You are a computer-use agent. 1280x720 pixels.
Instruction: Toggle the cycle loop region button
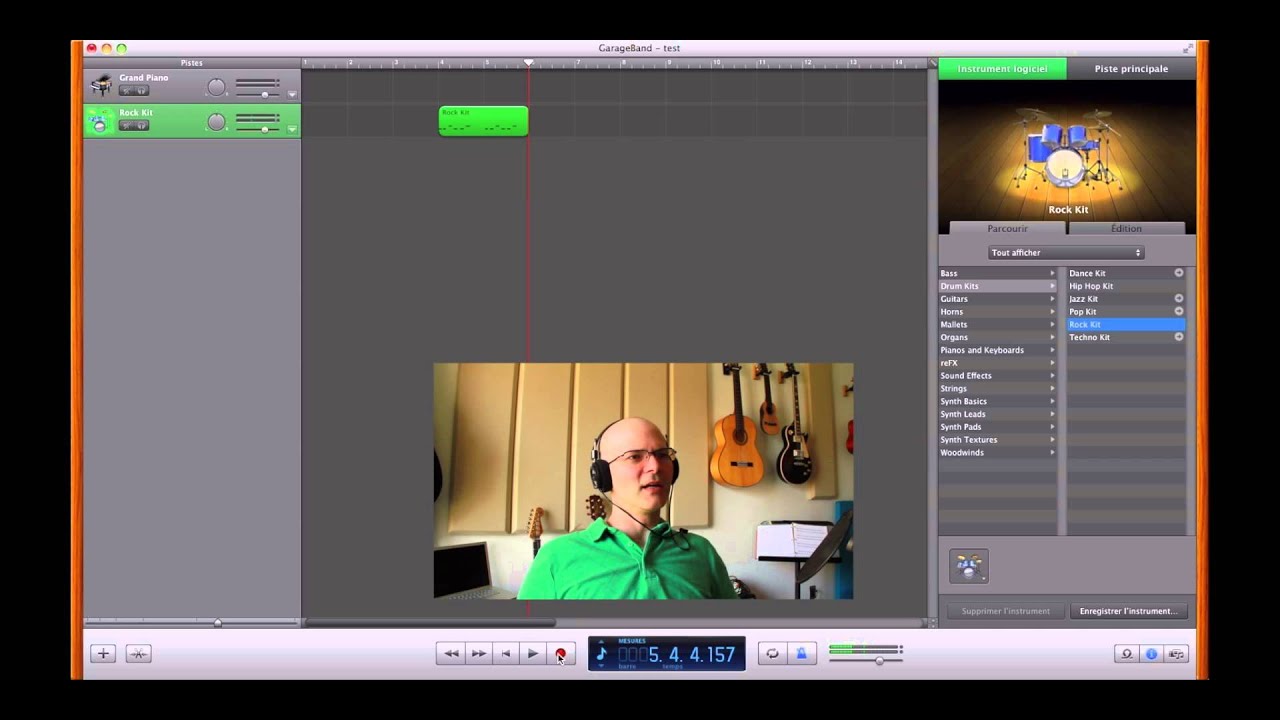tap(772, 653)
